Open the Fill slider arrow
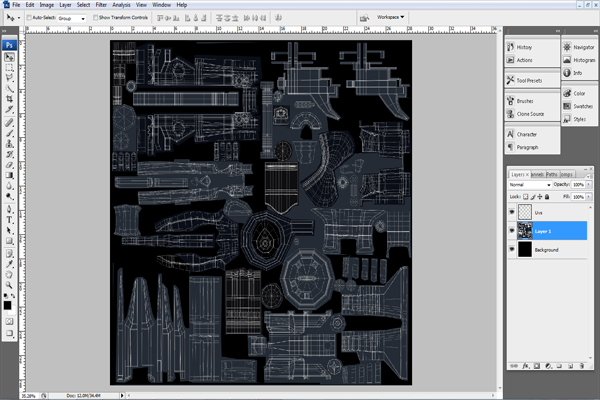 [x=589, y=197]
